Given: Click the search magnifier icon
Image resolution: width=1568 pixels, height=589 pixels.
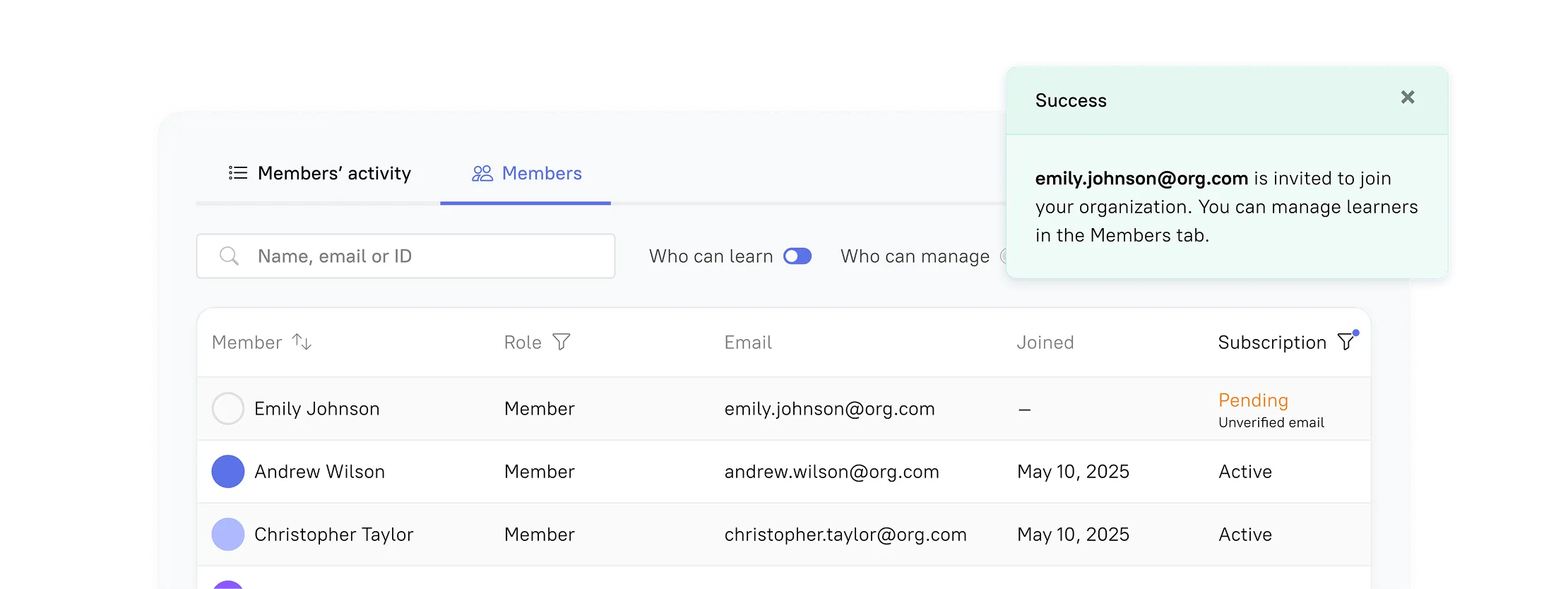Looking at the screenshot, I should [229, 256].
